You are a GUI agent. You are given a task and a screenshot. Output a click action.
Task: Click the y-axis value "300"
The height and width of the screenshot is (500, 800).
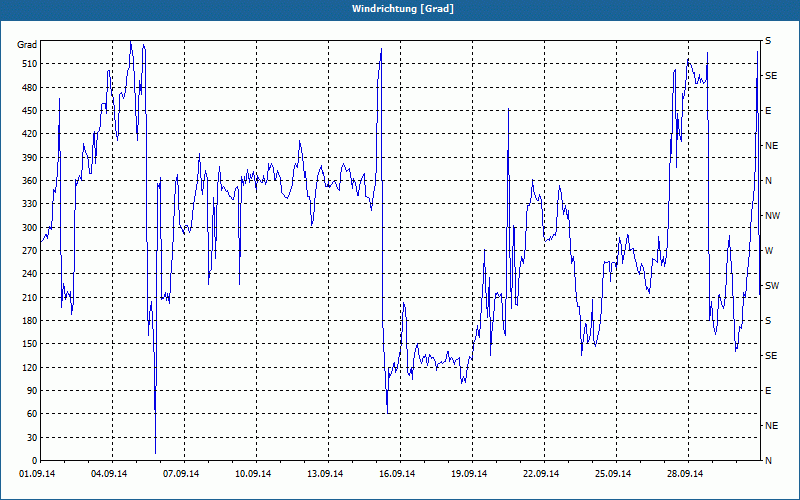click(29, 228)
